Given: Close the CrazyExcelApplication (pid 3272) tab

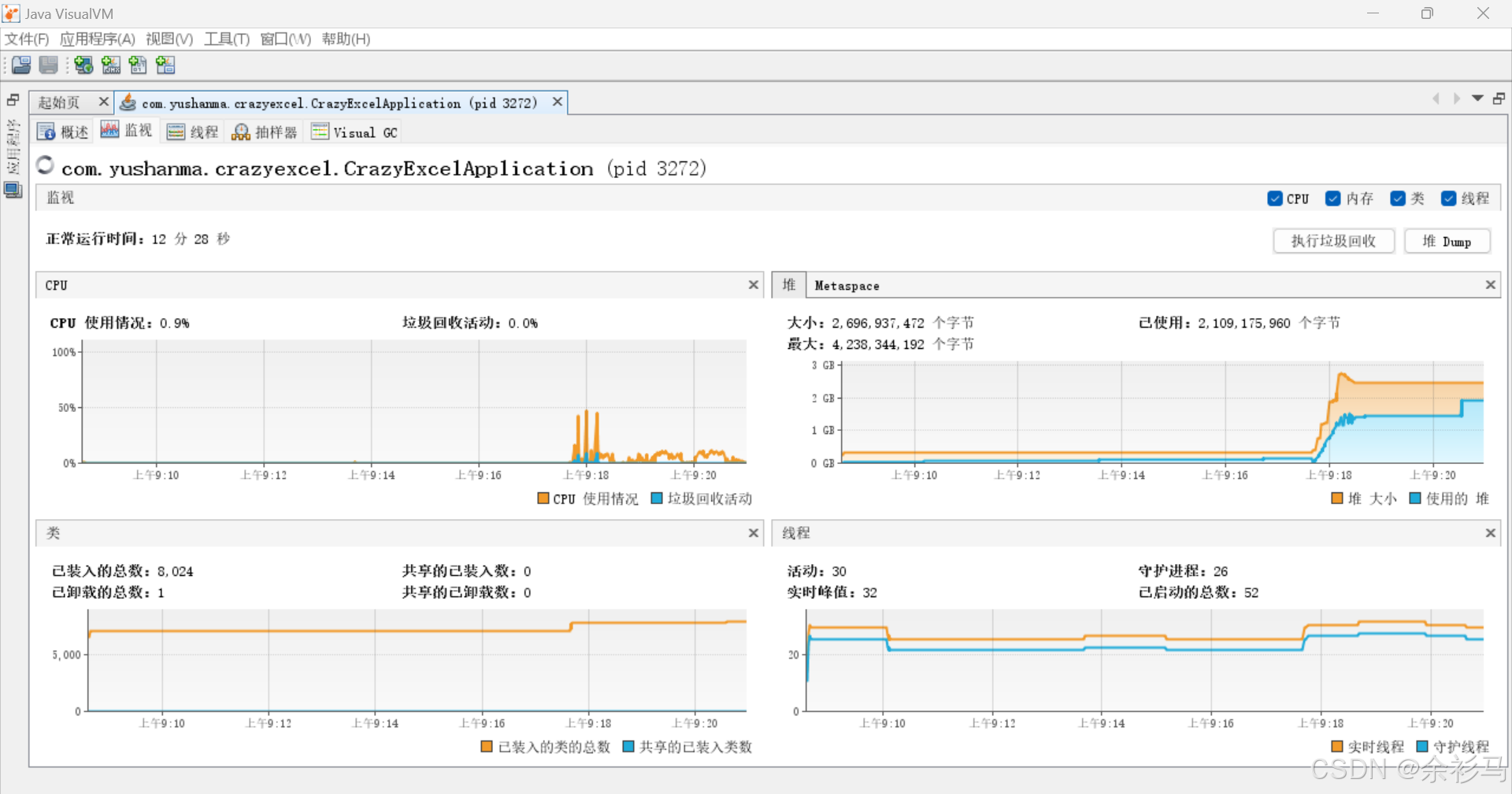Looking at the screenshot, I should pyautogui.click(x=558, y=102).
